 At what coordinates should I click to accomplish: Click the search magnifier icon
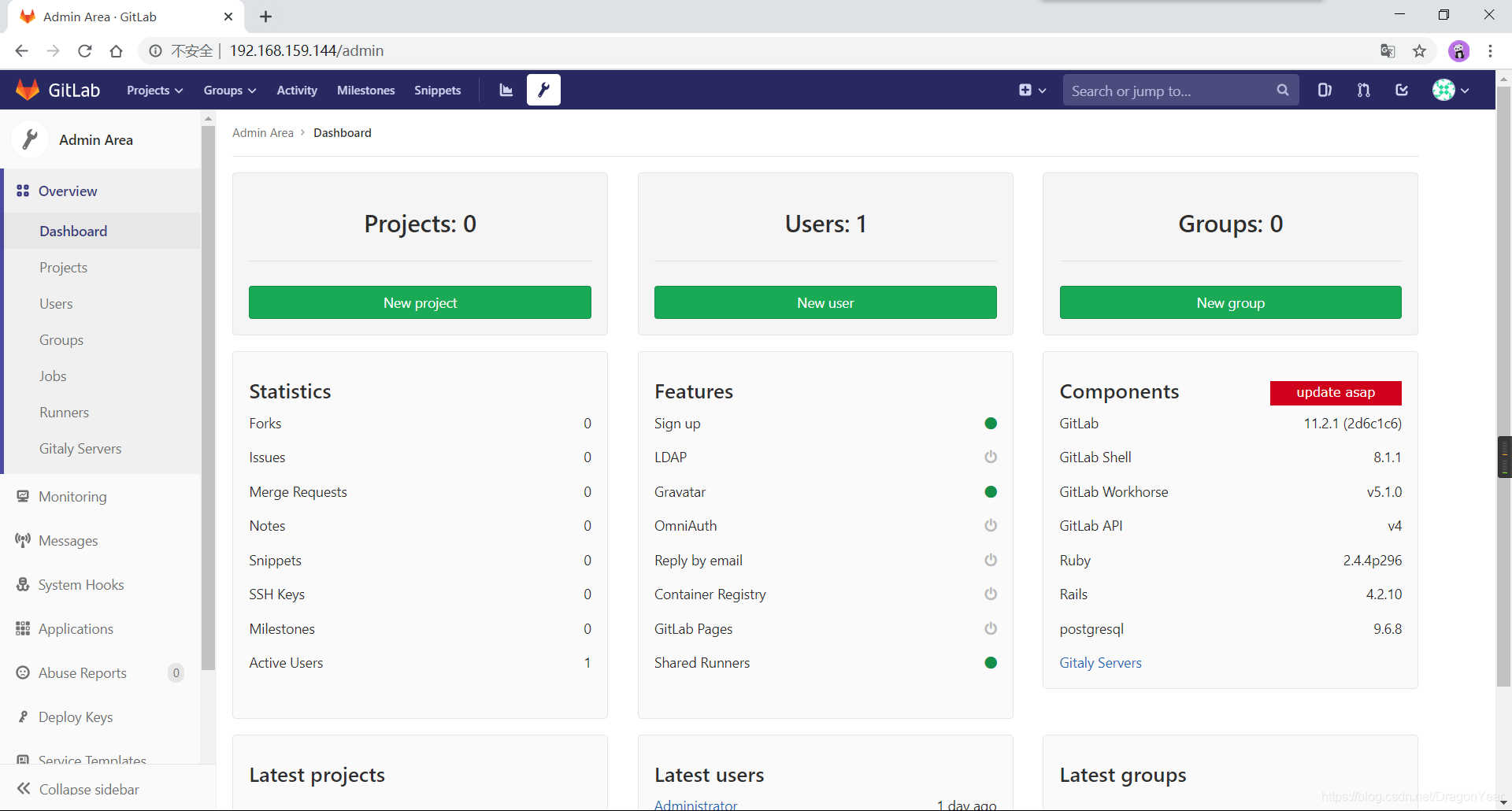click(x=1283, y=90)
